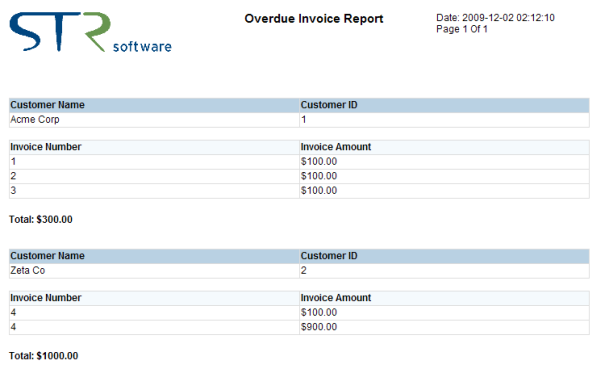This screenshot has height=373, width=601.
Task: Click the Page 1 Of 1 indicator
Action: [462, 29]
